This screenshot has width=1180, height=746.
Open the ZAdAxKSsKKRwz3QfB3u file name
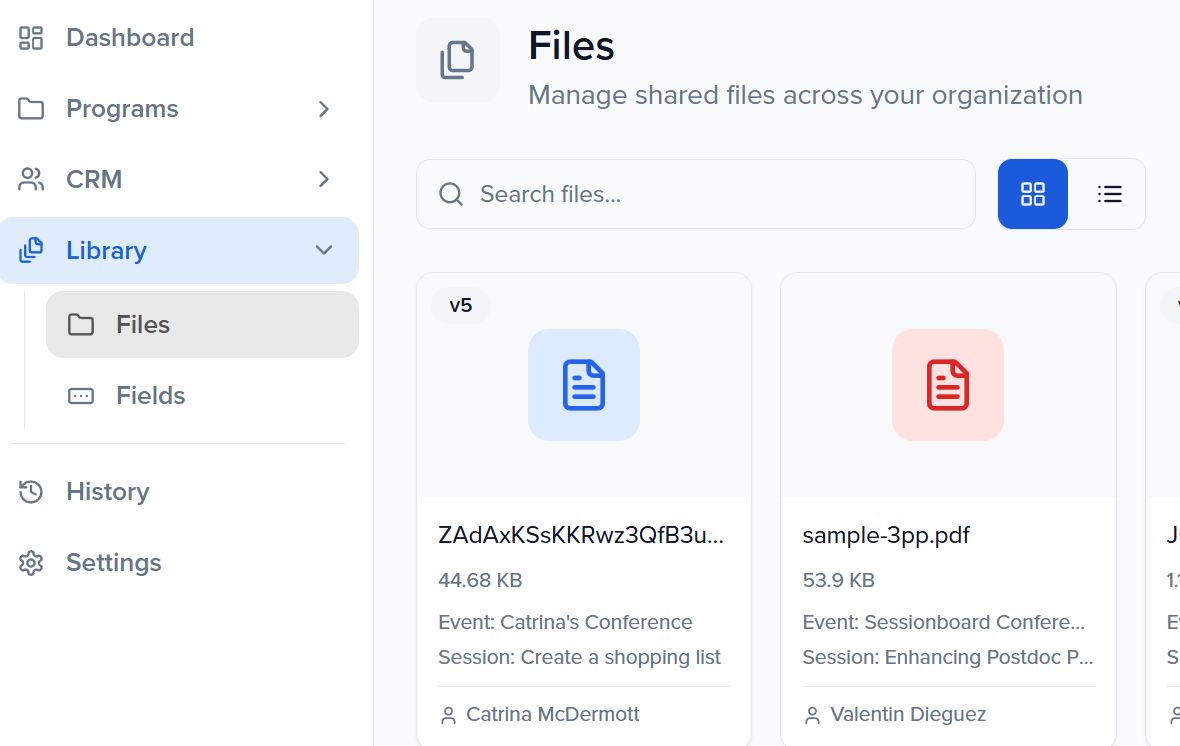[x=580, y=535]
